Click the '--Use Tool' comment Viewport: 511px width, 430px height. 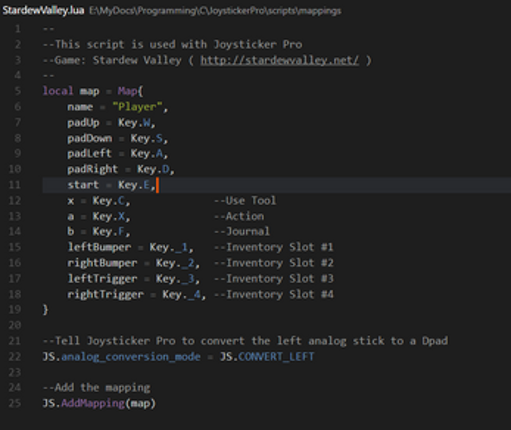pyautogui.click(x=245, y=200)
